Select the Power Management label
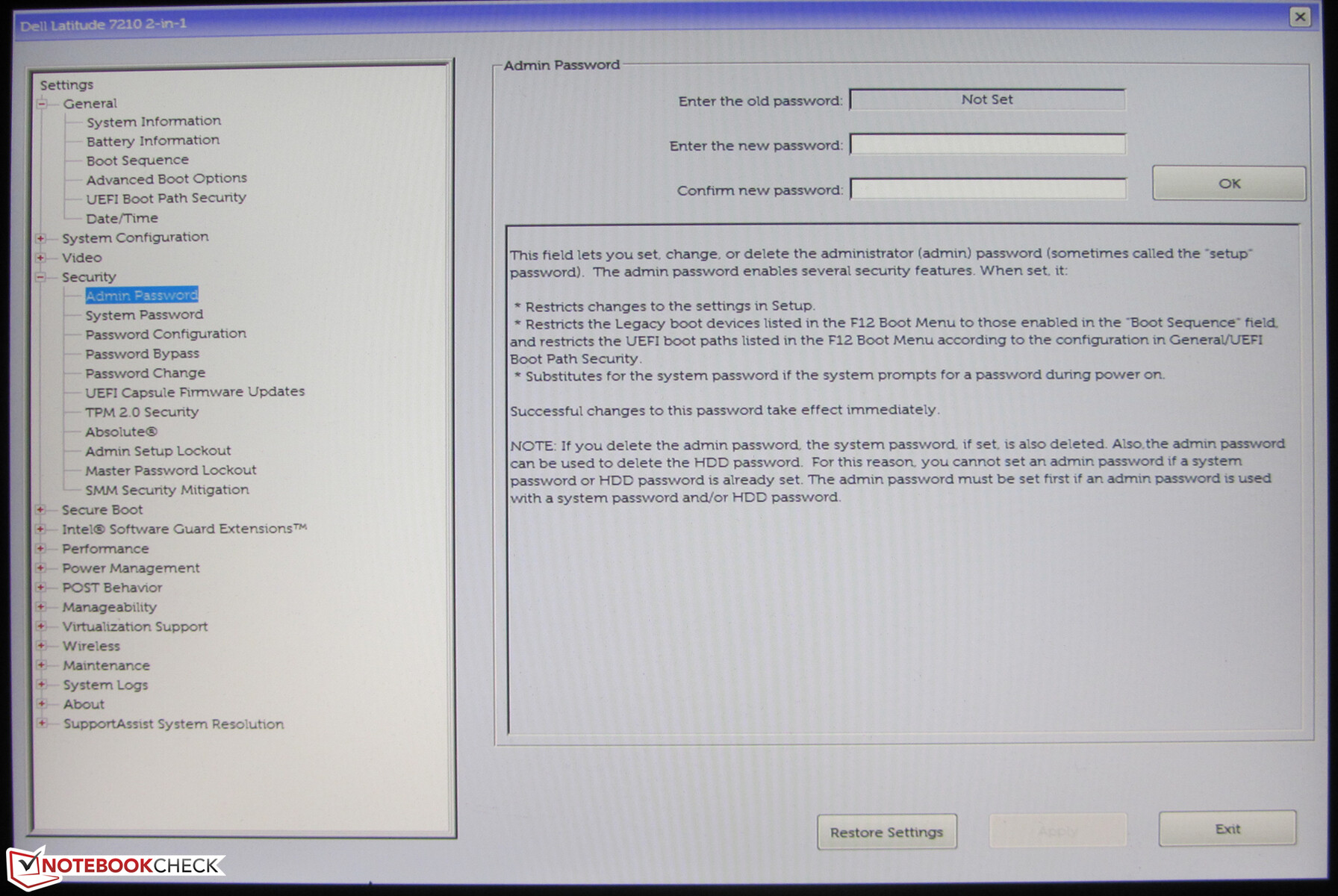Viewport: 1338px width, 896px height. tap(131, 567)
